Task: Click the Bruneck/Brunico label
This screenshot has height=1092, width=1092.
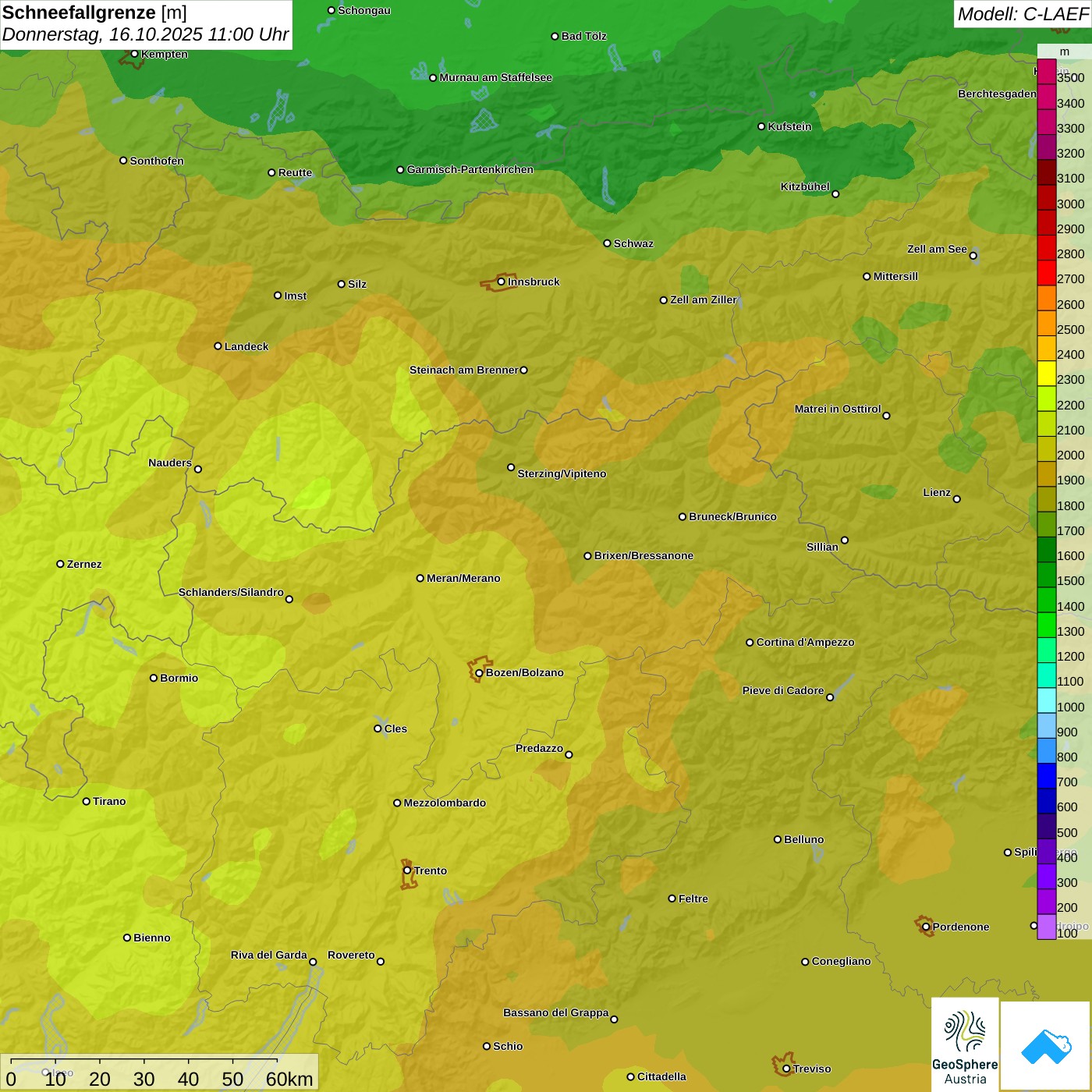Action: [x=732, y=516]
